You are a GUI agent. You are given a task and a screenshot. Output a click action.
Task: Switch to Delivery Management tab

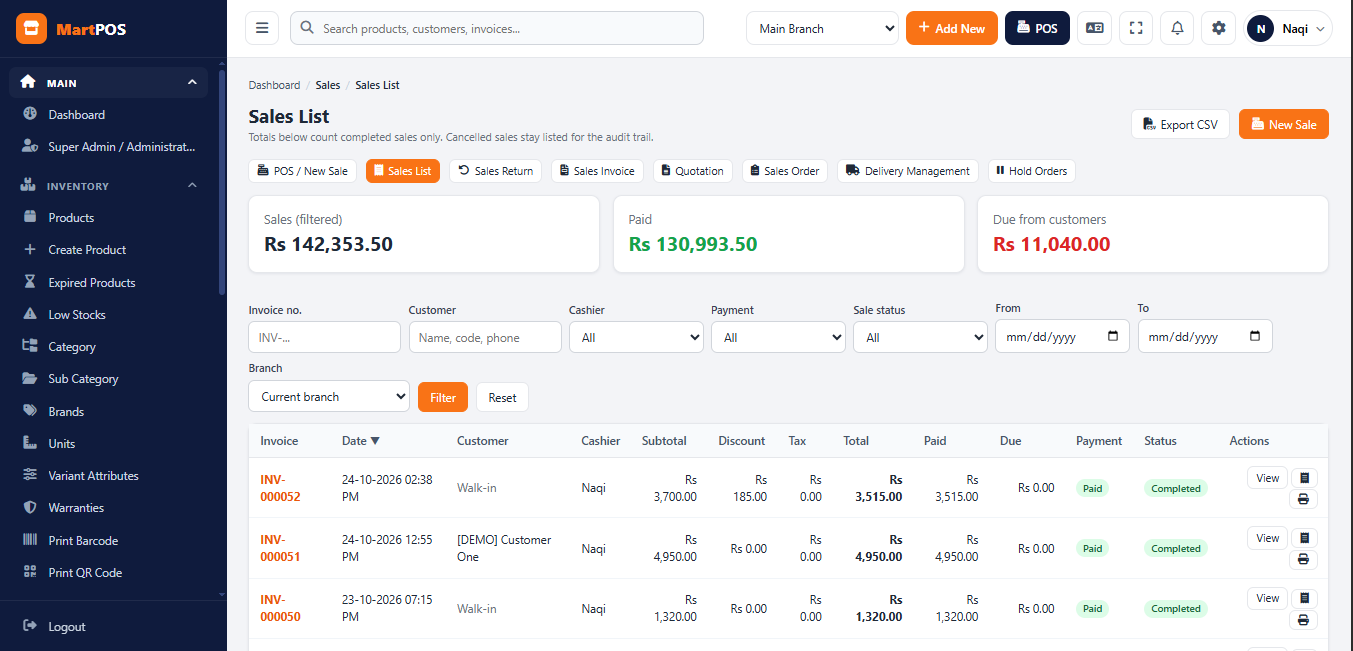(x=908, y=171)
